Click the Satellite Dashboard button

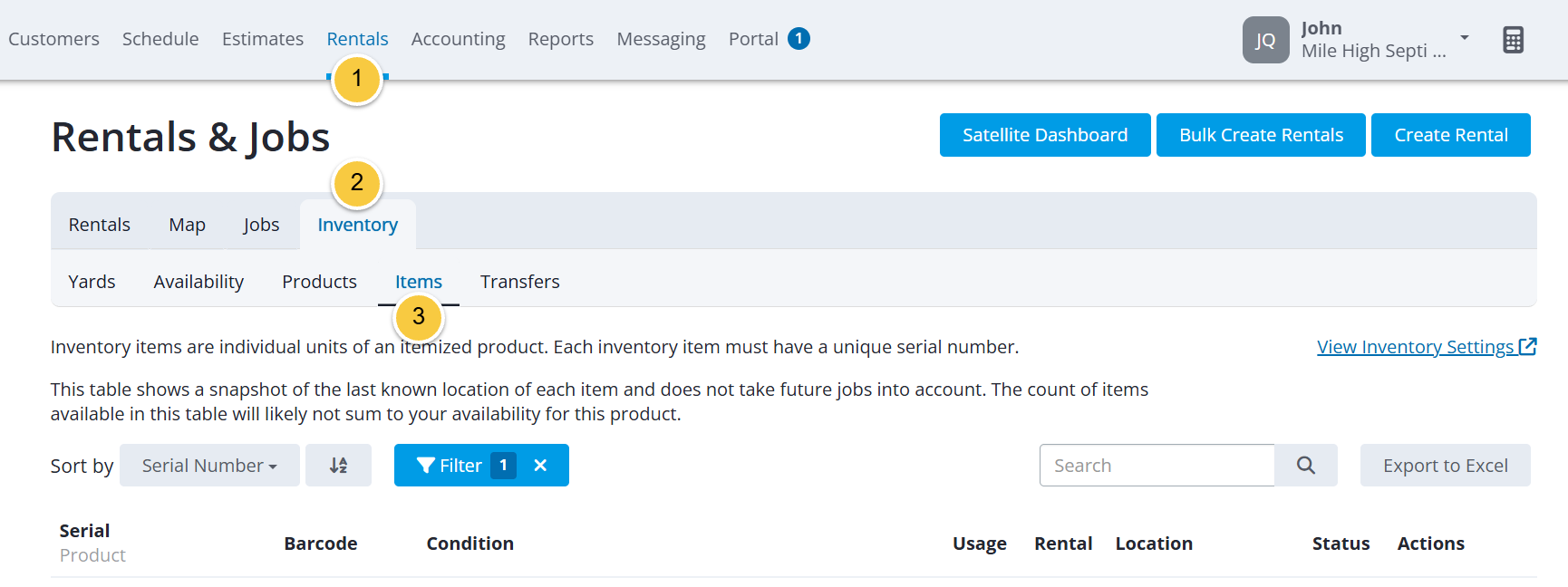pos(1045,135)
